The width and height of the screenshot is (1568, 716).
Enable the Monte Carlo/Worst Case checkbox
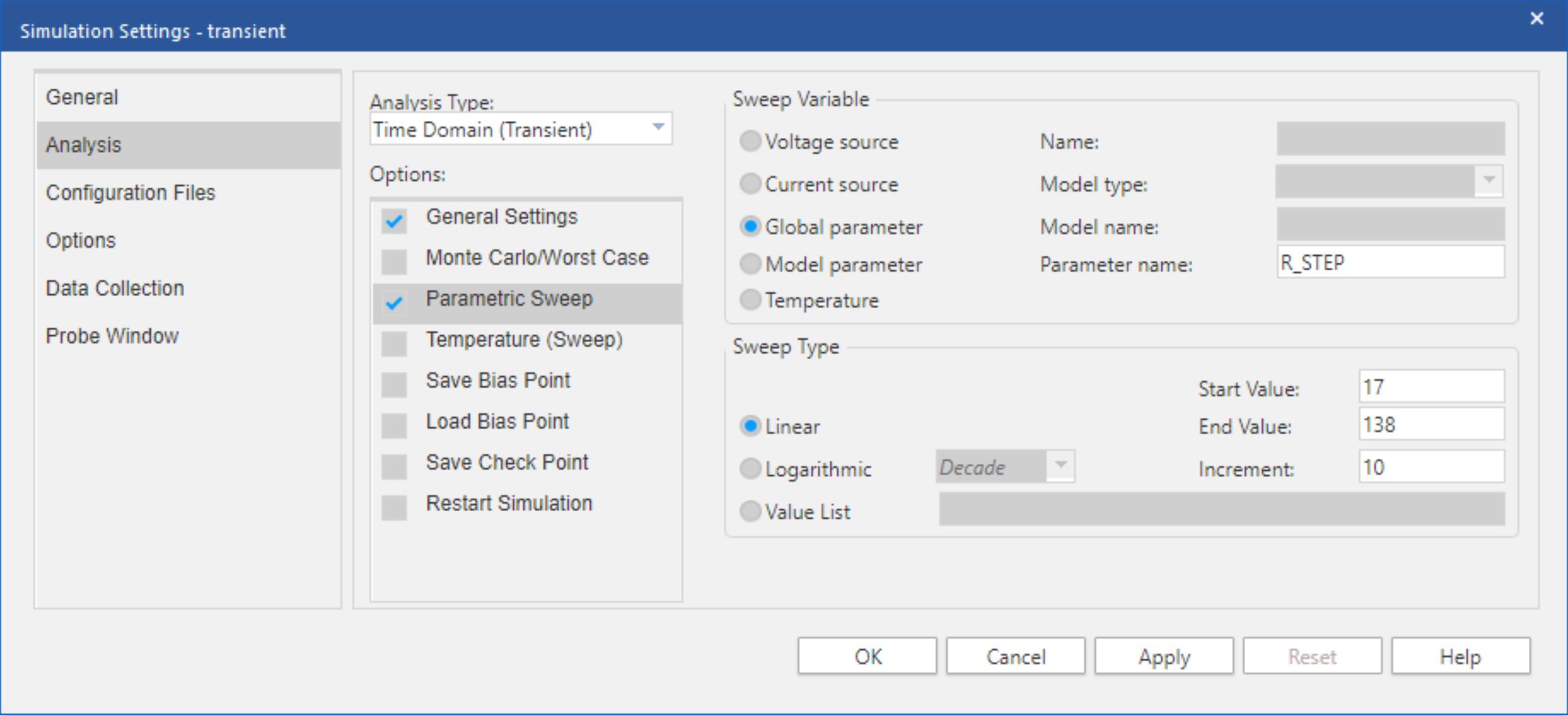[394, 261]
